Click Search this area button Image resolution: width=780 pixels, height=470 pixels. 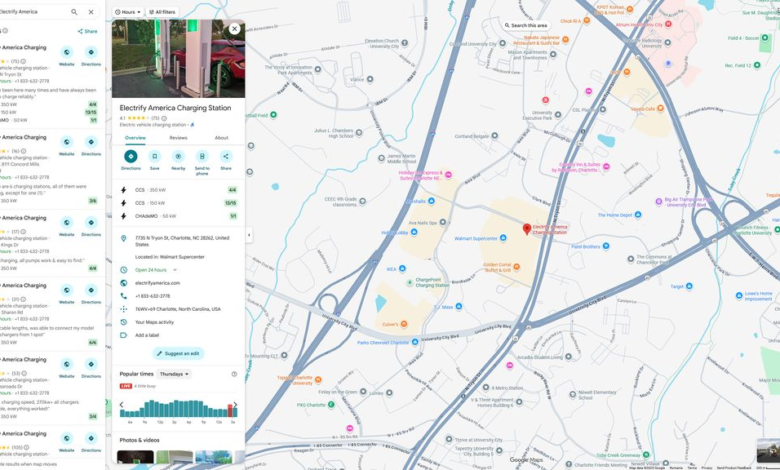(x=526, y=25)
